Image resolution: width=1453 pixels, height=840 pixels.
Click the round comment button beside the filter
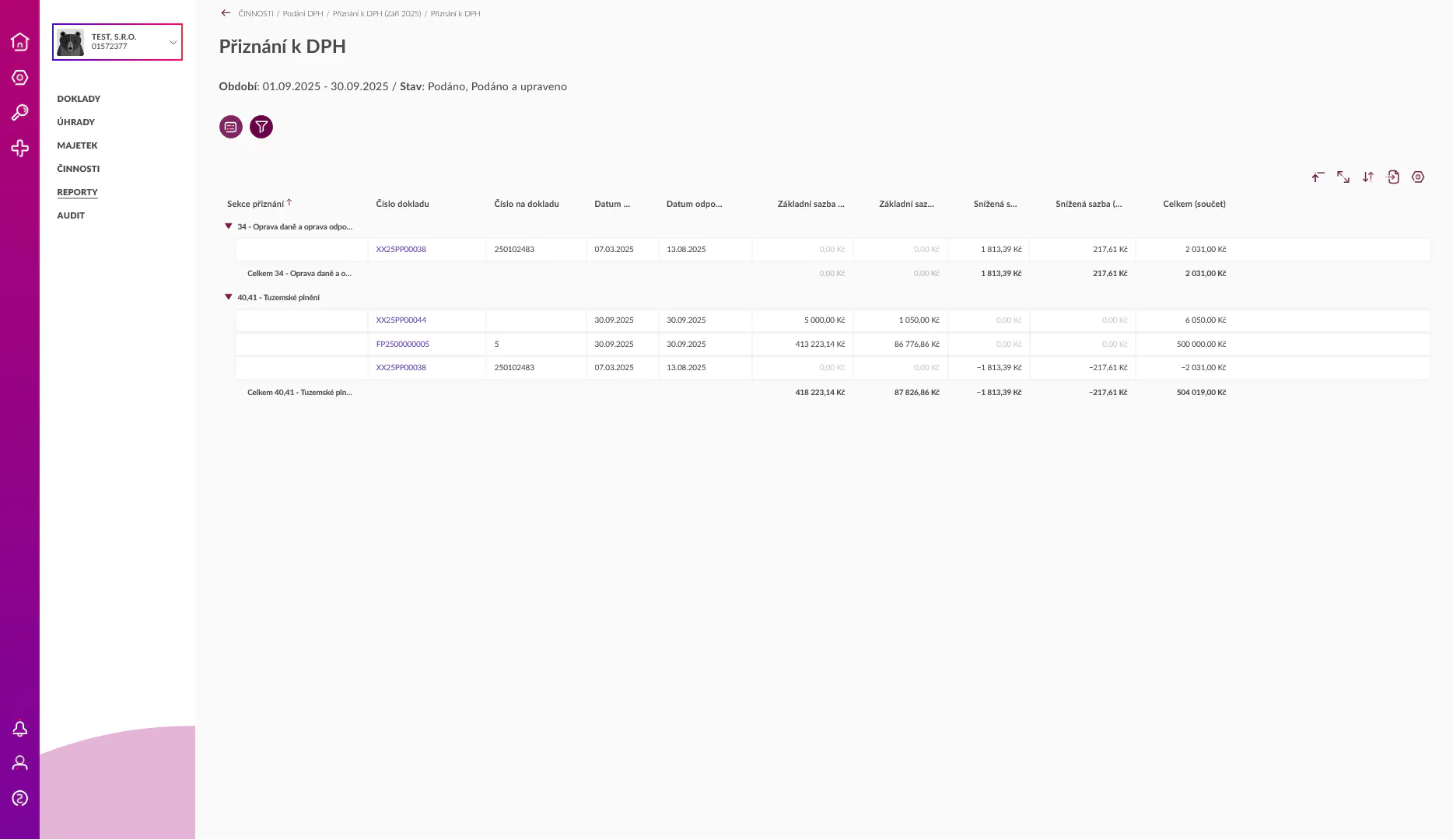click(x=231, y=127)
